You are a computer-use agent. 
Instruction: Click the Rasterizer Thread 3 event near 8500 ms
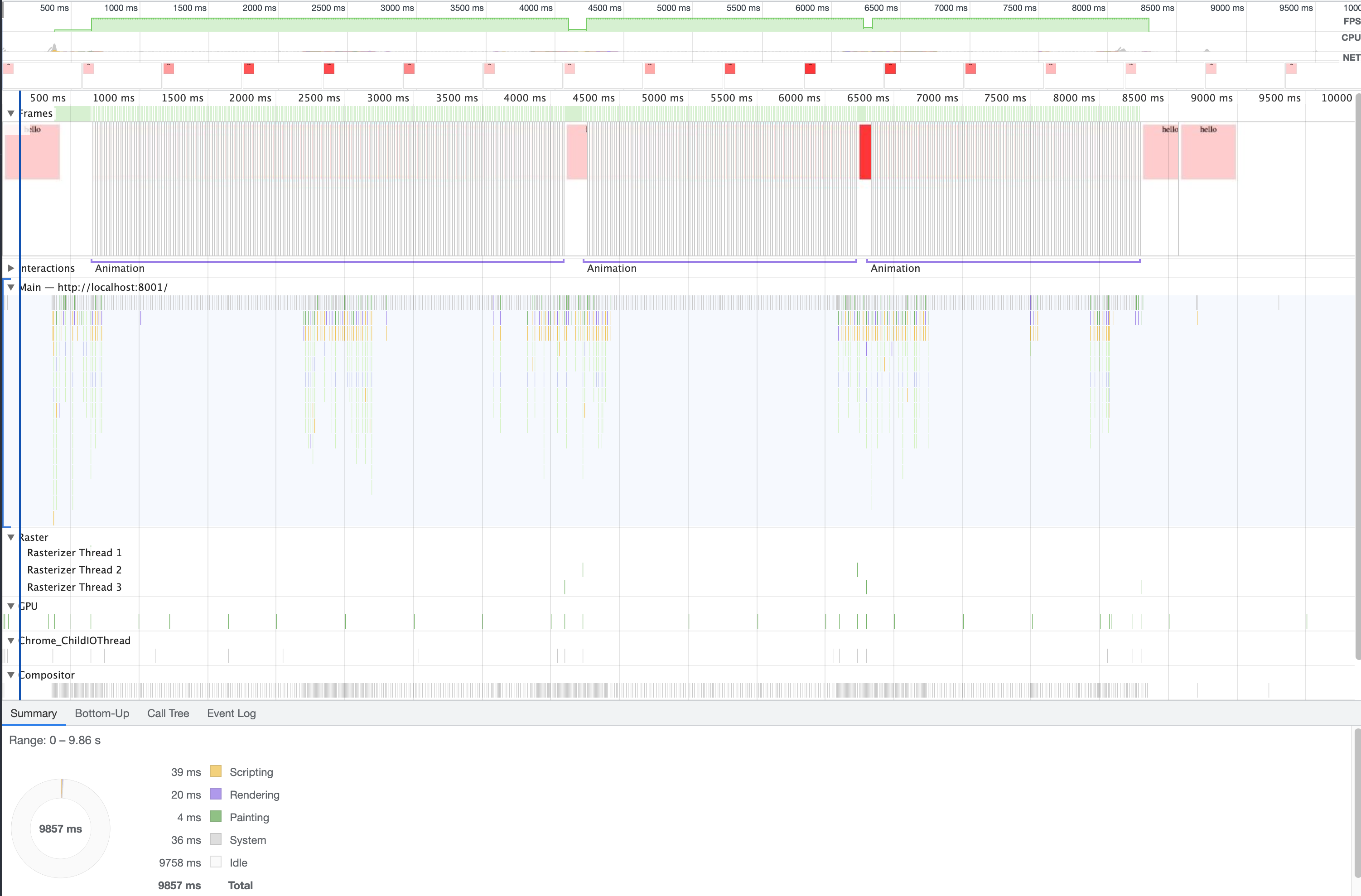coord(1141,587)
